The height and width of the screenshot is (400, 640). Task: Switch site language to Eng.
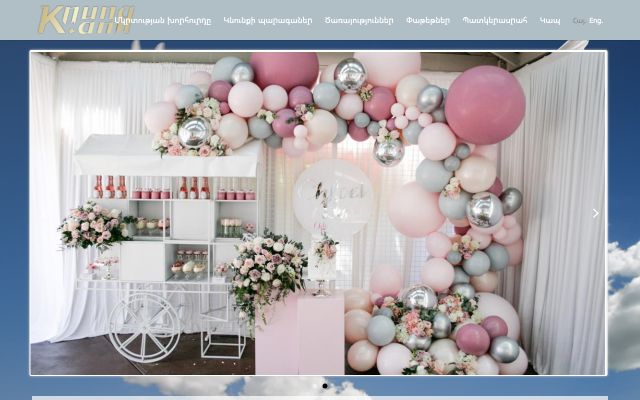pos(596,20)
